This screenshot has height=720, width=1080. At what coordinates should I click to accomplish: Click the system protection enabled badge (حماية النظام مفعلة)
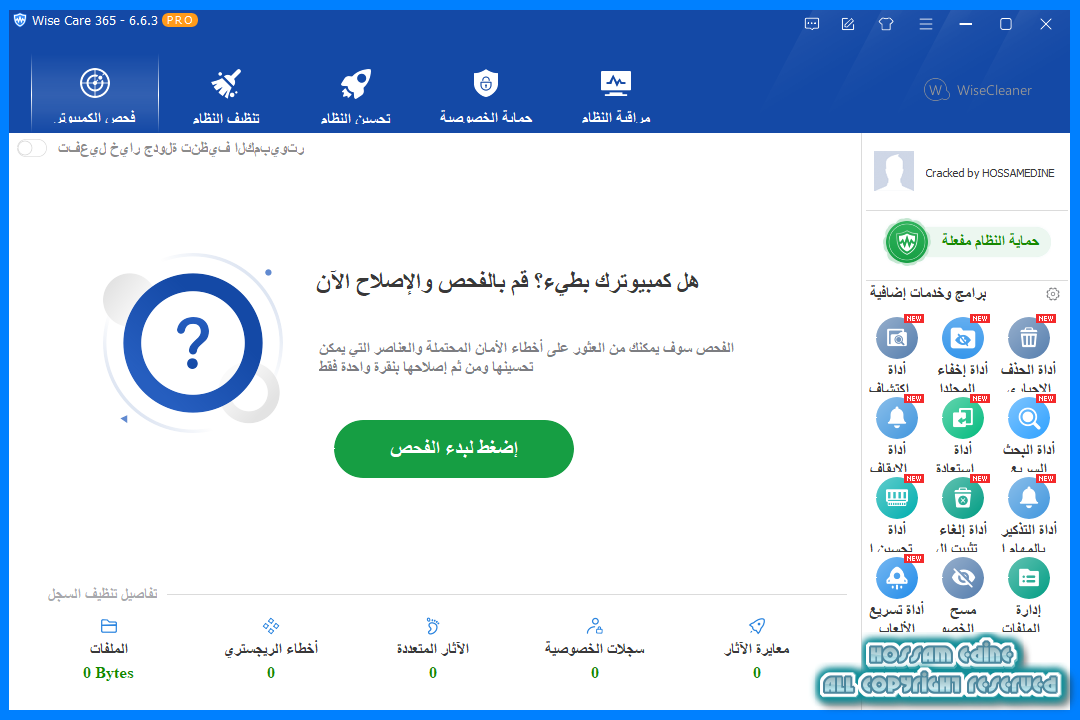(967, 241)
